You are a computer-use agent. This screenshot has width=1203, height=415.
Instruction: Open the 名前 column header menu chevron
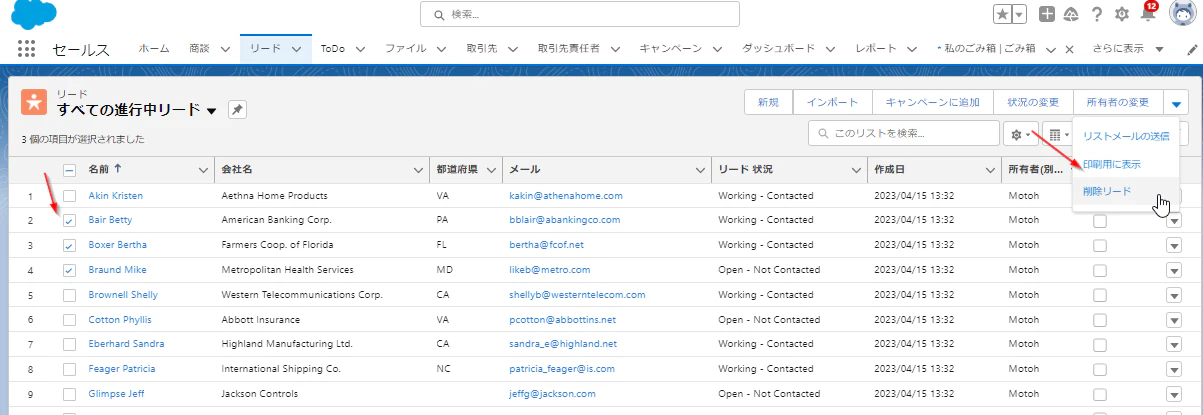(x=205, y=171)
